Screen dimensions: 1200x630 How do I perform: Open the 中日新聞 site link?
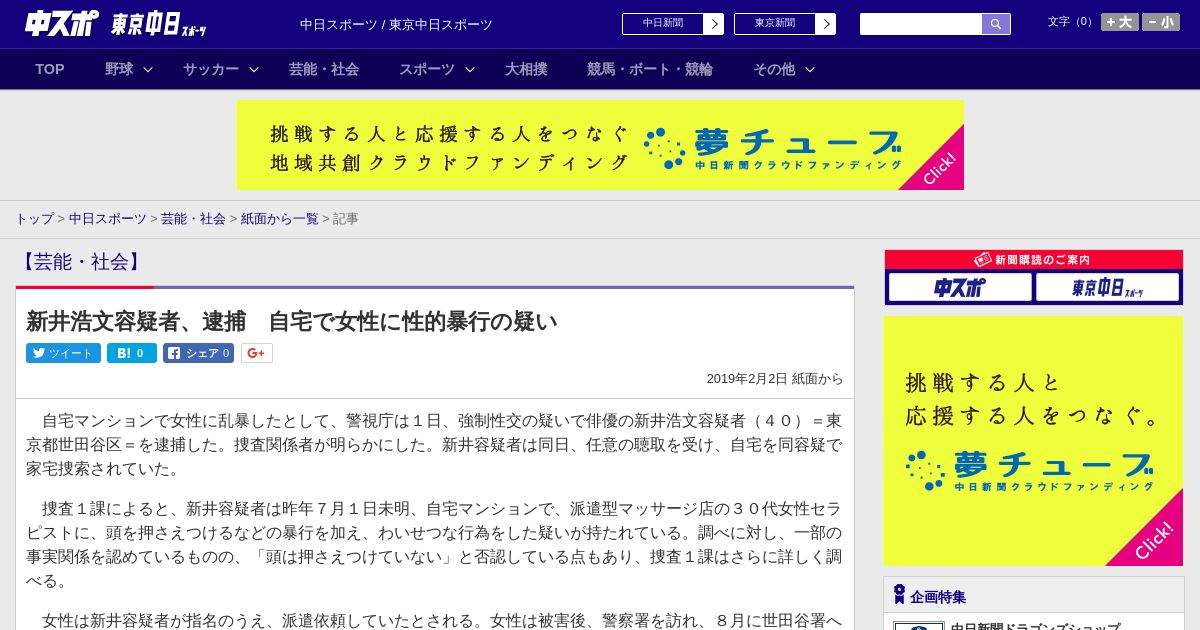pos(663,24)
